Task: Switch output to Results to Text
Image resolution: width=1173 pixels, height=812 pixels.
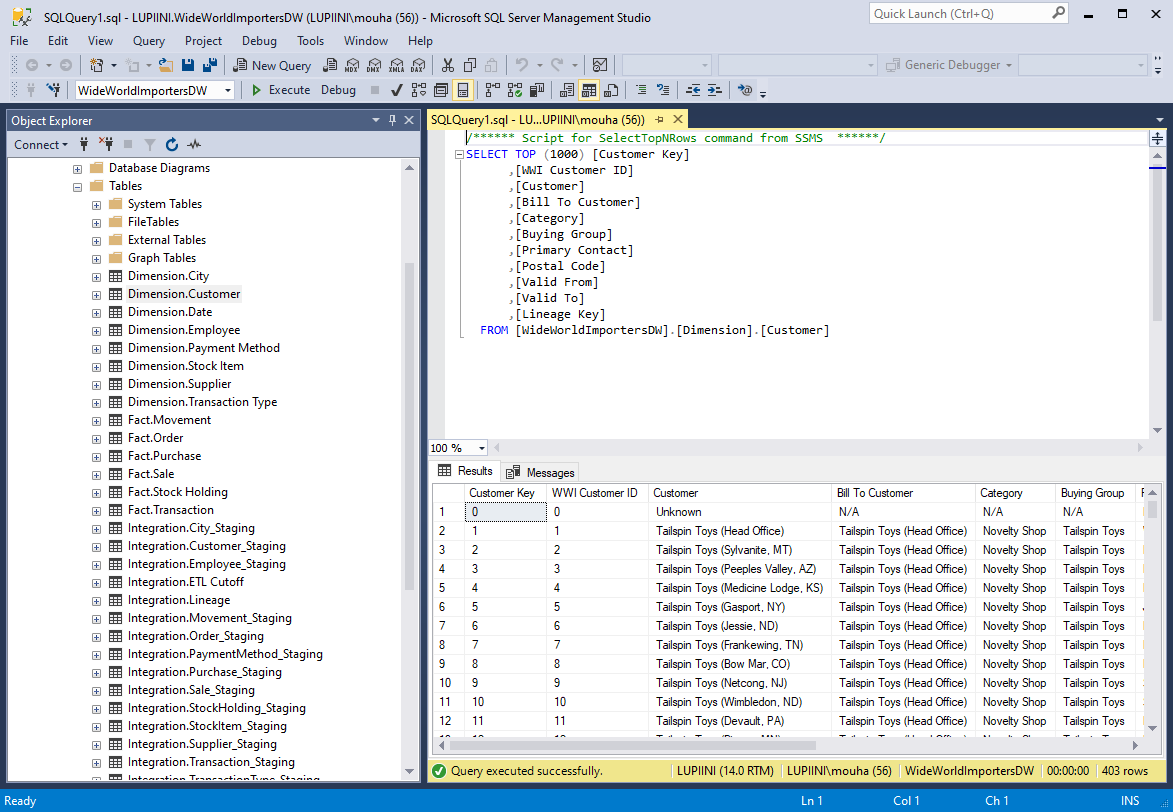Action: pos(567,91)
